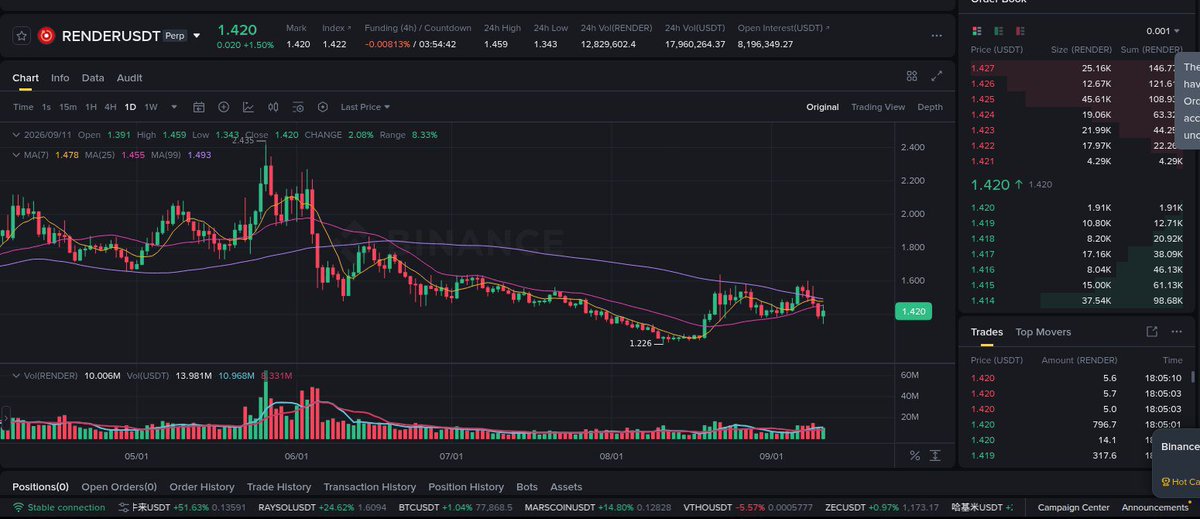Open the RENDERUSDT pair selector arrow
This screenshot has width=1200, height=519.
[197, 35]
